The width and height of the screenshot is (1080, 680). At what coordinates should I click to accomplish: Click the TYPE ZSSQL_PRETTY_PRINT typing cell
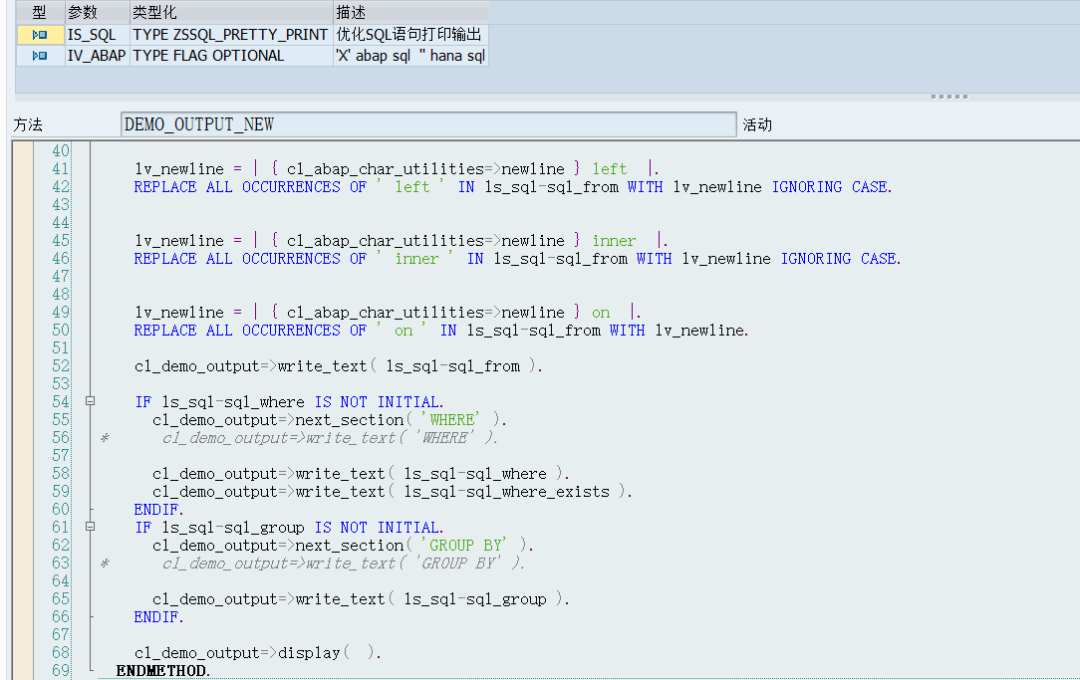tap(231, 34)
